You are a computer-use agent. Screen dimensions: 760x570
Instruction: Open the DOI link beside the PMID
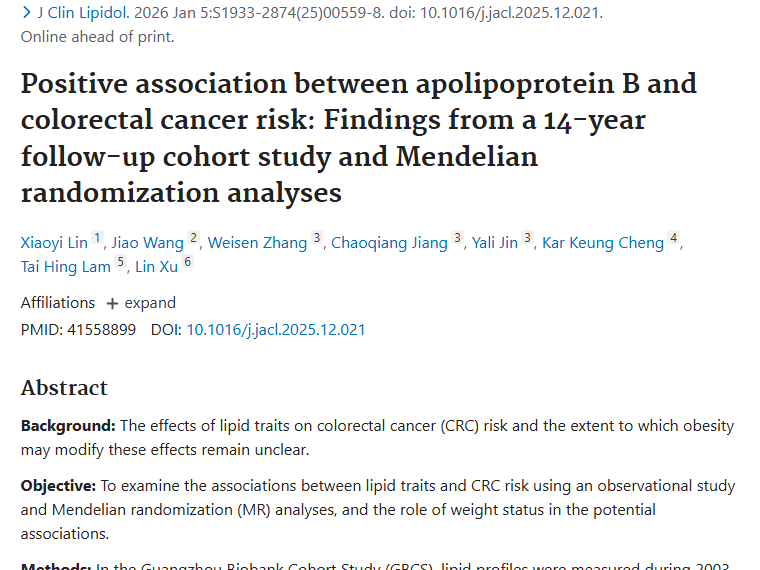[x=276, y=329]
